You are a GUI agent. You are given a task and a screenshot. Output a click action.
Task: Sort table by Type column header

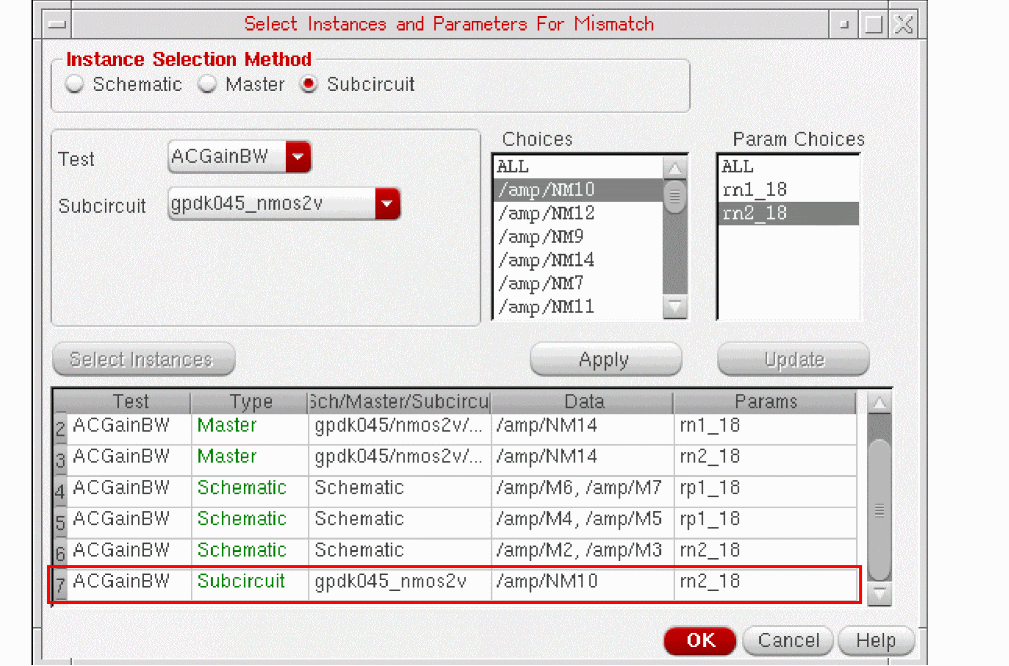point(250,402)
